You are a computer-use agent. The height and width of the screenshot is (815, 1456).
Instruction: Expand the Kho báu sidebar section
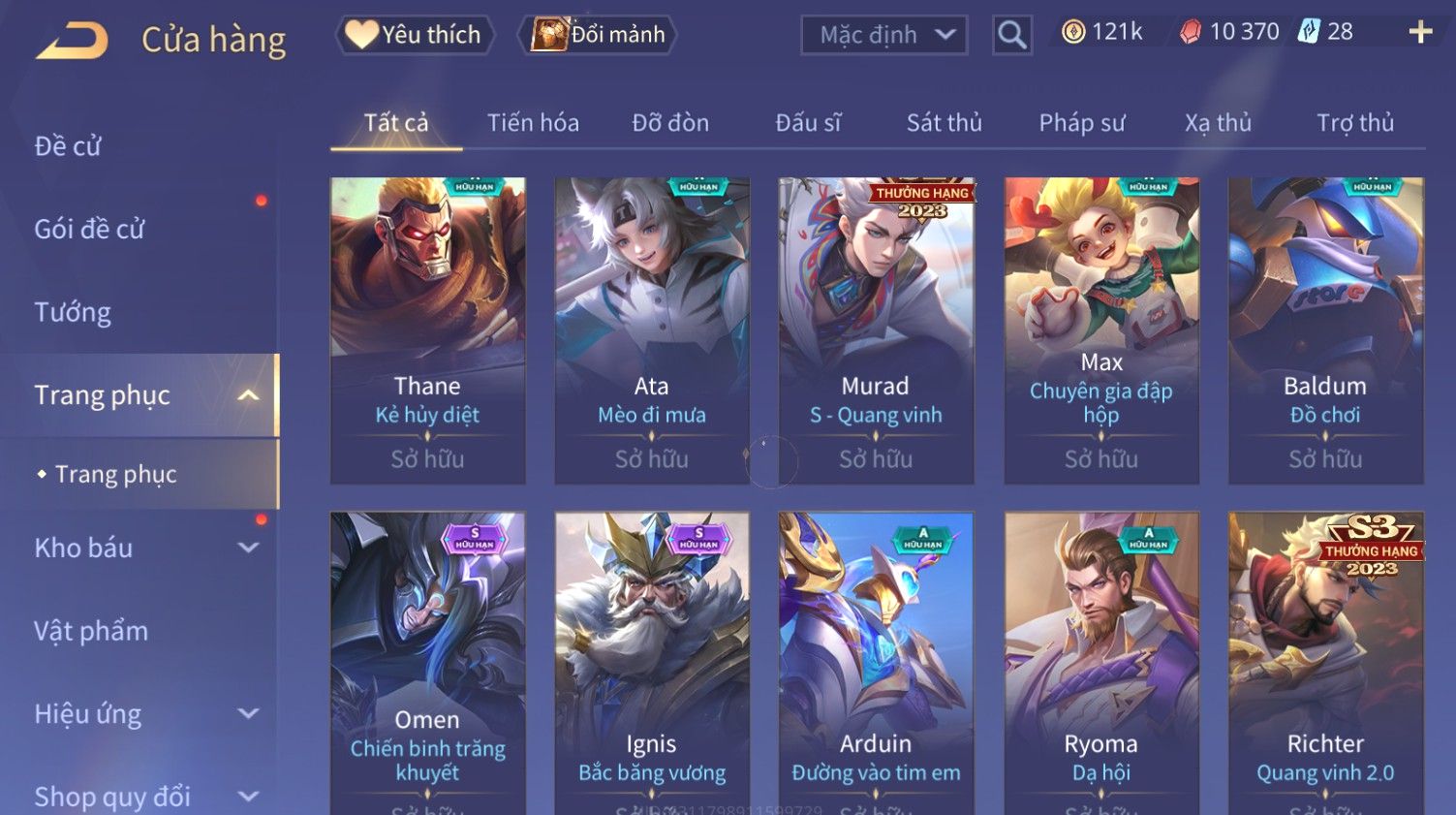[x=249, y=548]
